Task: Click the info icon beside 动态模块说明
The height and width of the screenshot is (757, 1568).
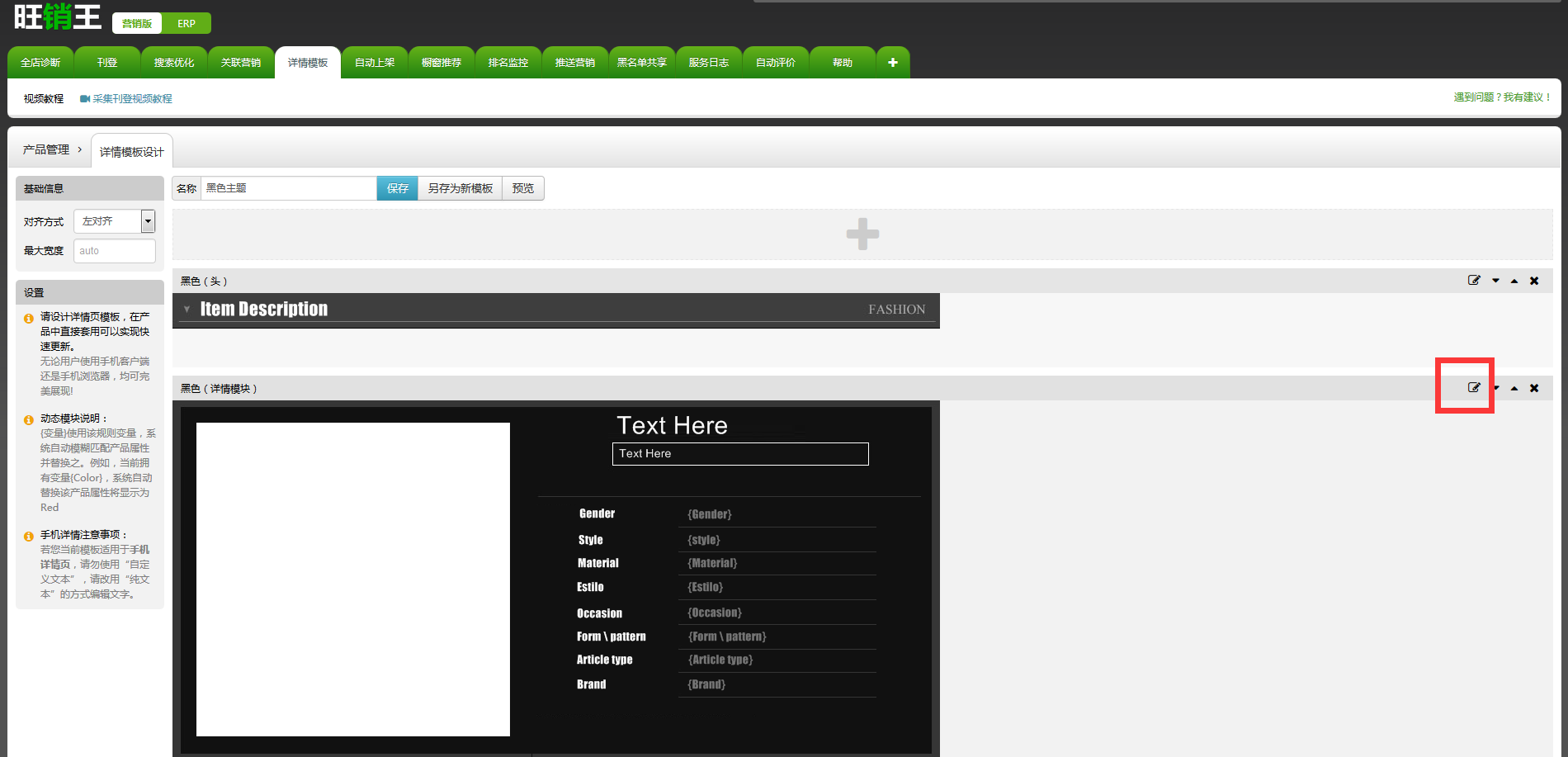Action: 29,419
